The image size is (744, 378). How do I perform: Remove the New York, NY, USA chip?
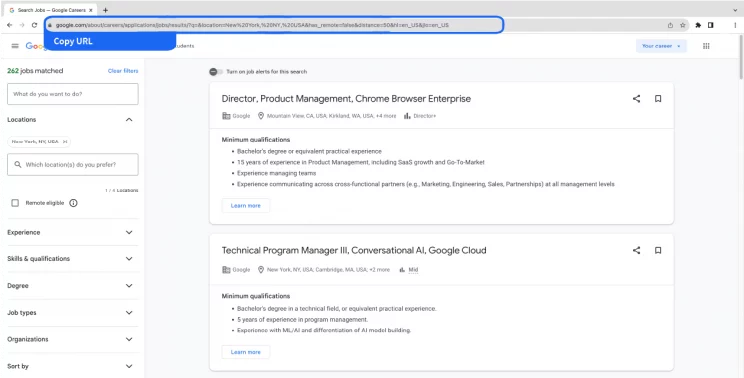[x=65, y=141]
